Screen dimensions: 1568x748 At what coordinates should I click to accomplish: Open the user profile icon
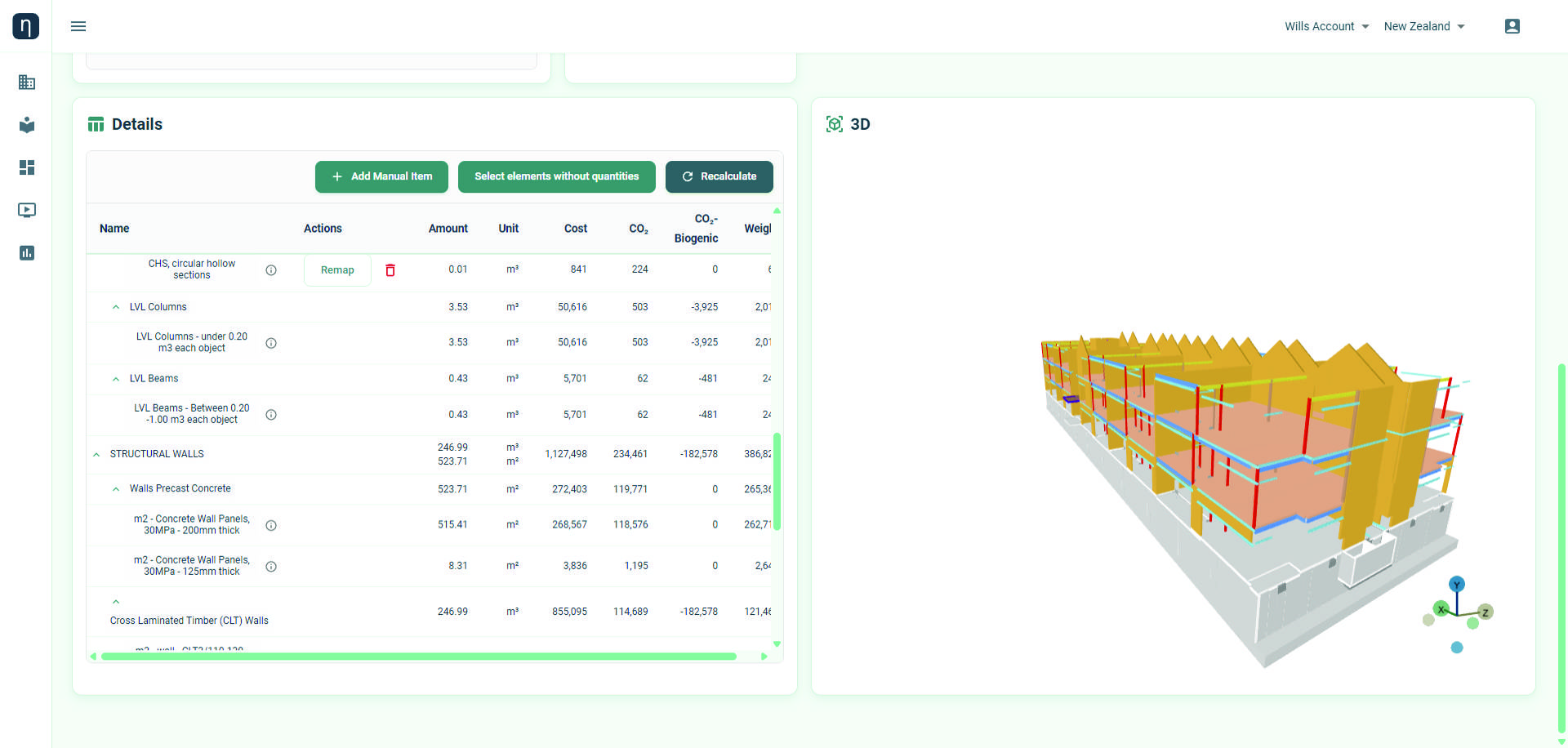click(1512, 26)
